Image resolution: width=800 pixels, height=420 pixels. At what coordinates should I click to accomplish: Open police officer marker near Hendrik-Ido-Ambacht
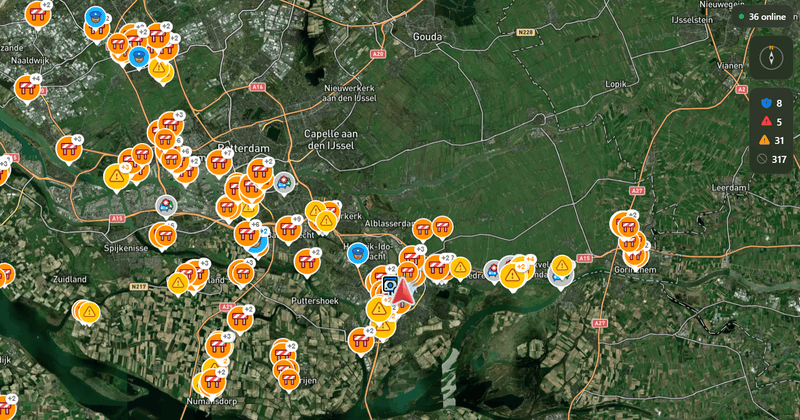(x=358, y=254)
